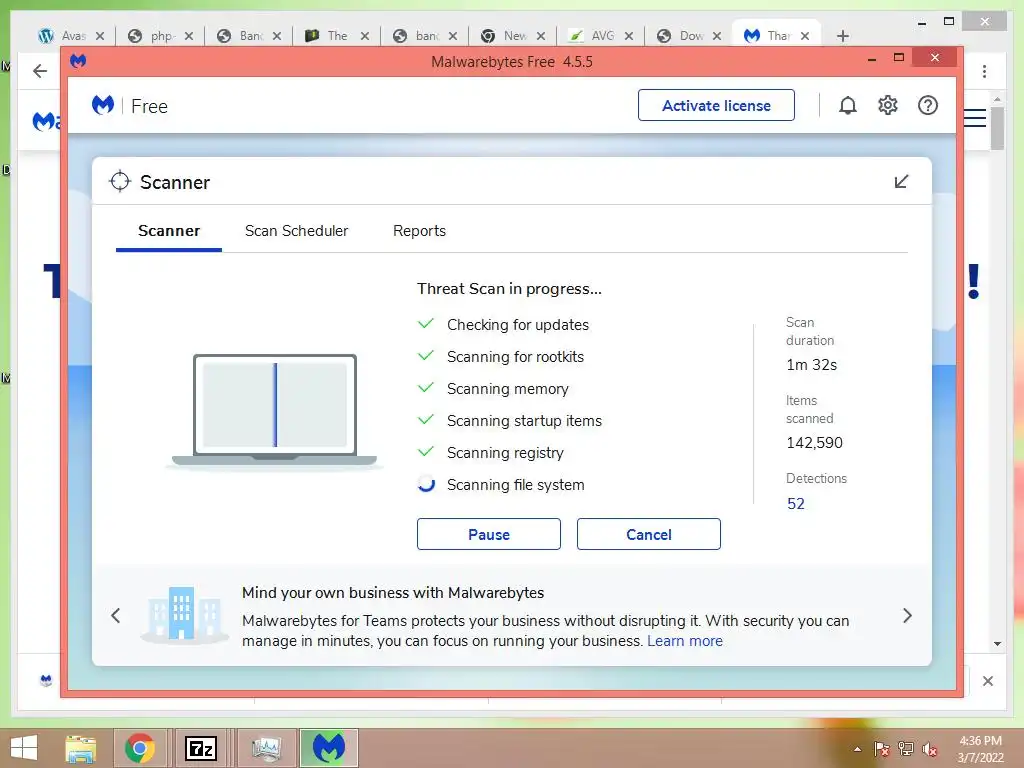Show hidden system tray icons
The height and width of the screenshot is (768, 1024).
(857, 749)
